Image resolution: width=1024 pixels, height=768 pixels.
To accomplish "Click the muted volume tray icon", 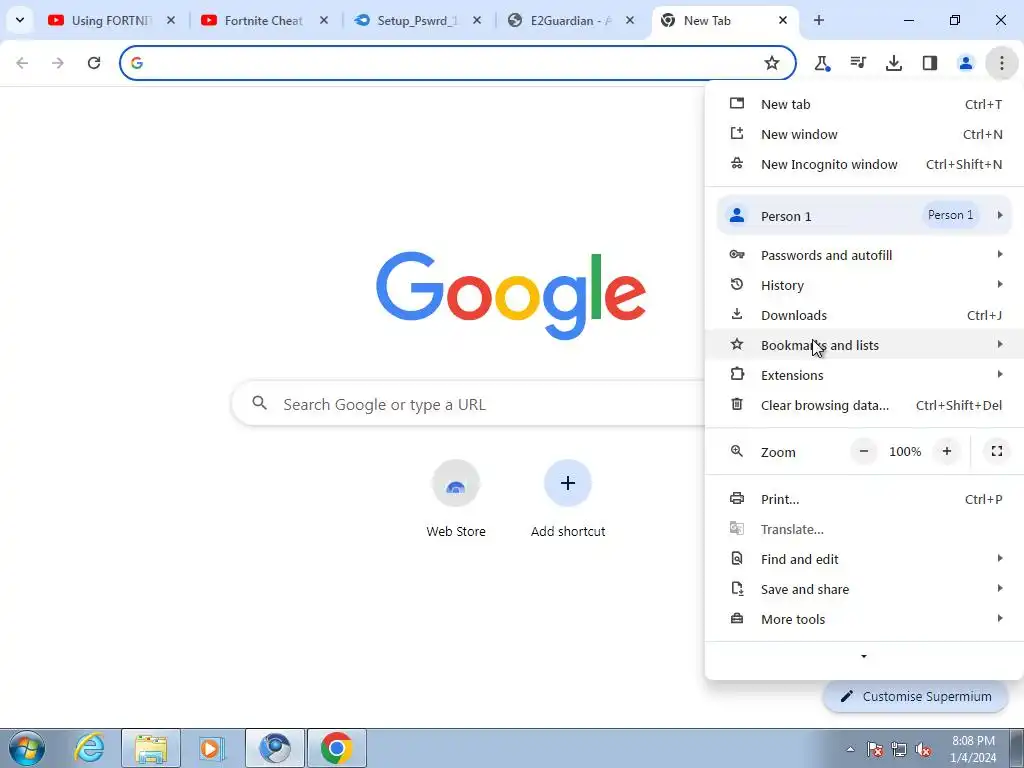I will pyautogui.click(x=923, y=749).
